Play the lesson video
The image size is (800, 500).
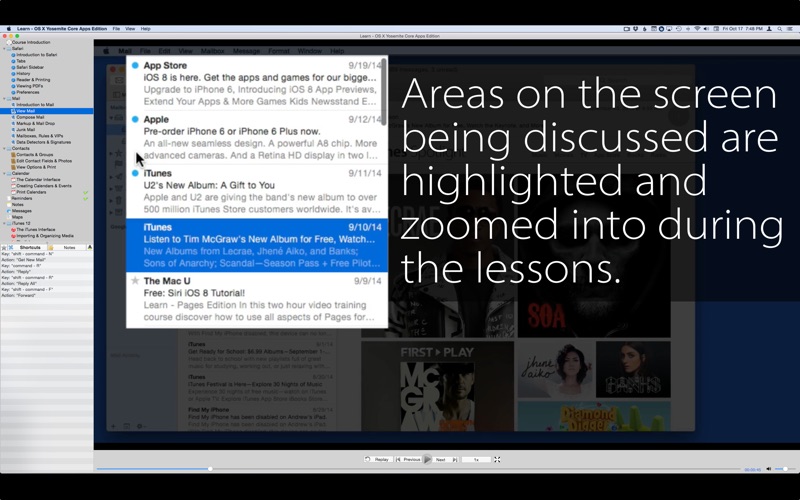(x=428, y=460)
